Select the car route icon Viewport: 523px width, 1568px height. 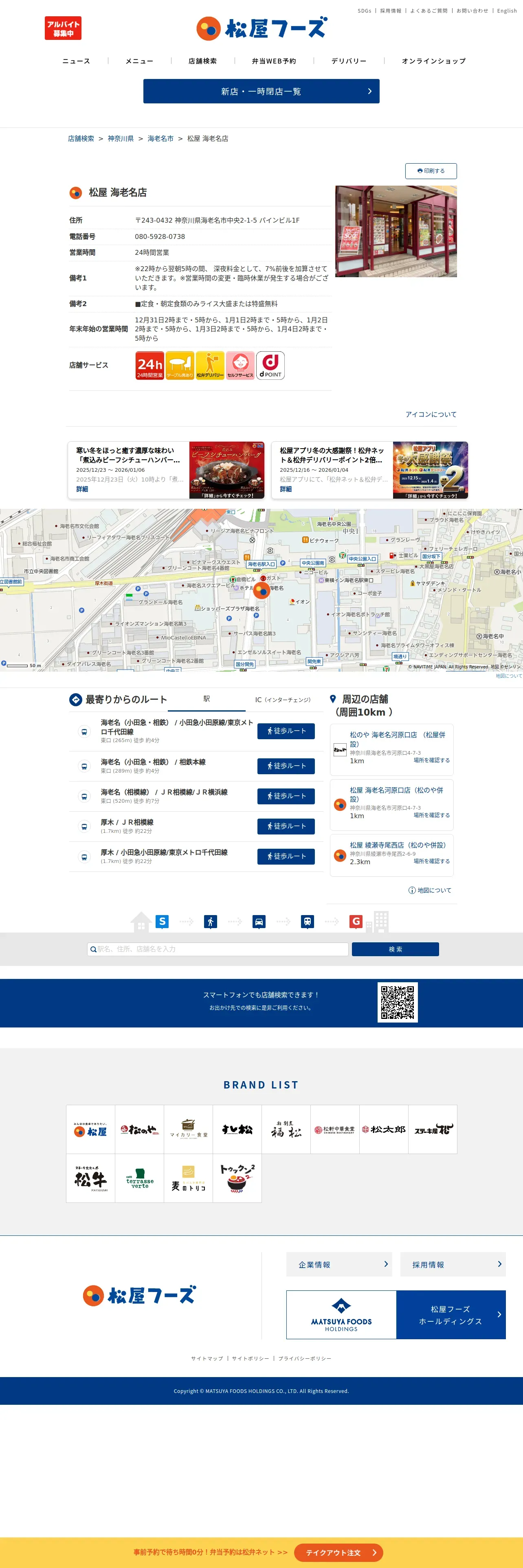[x=259, y=922]
